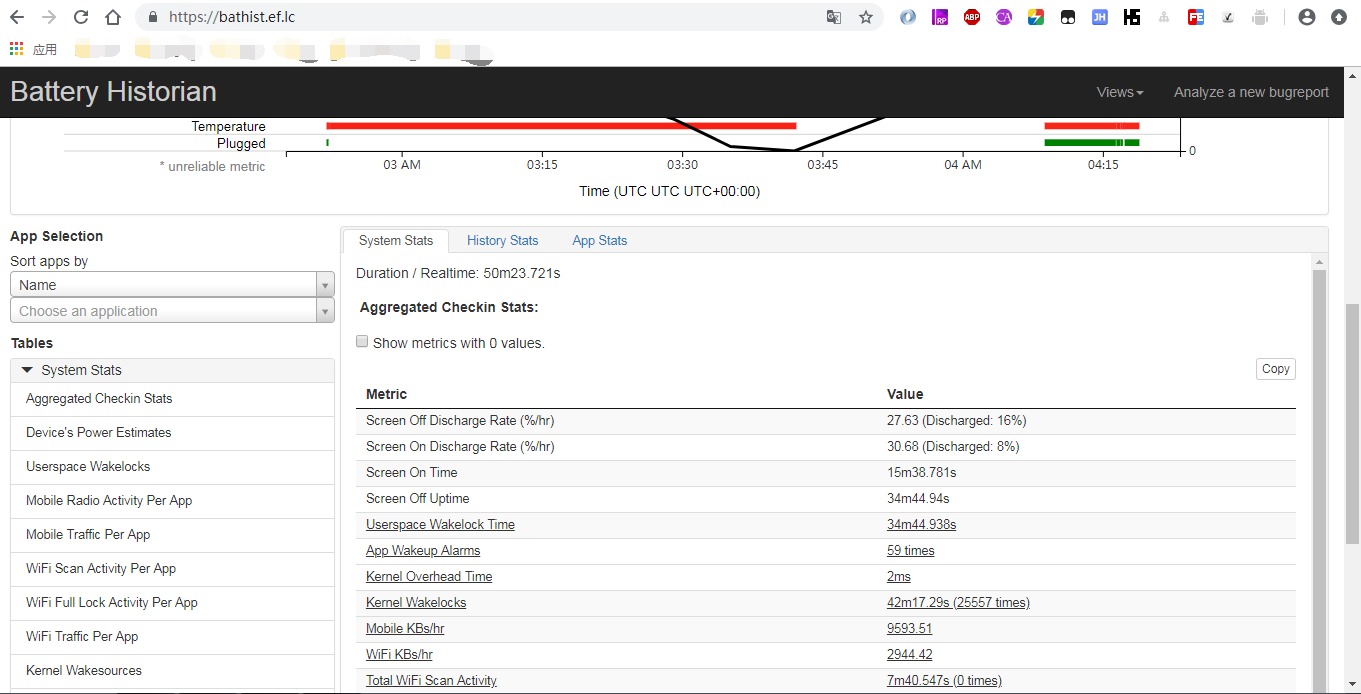Image resolution: width=1361 pixels, height=694 pixels.
Task: Open the Views dropdown menu
Action: click(1120, 92)
